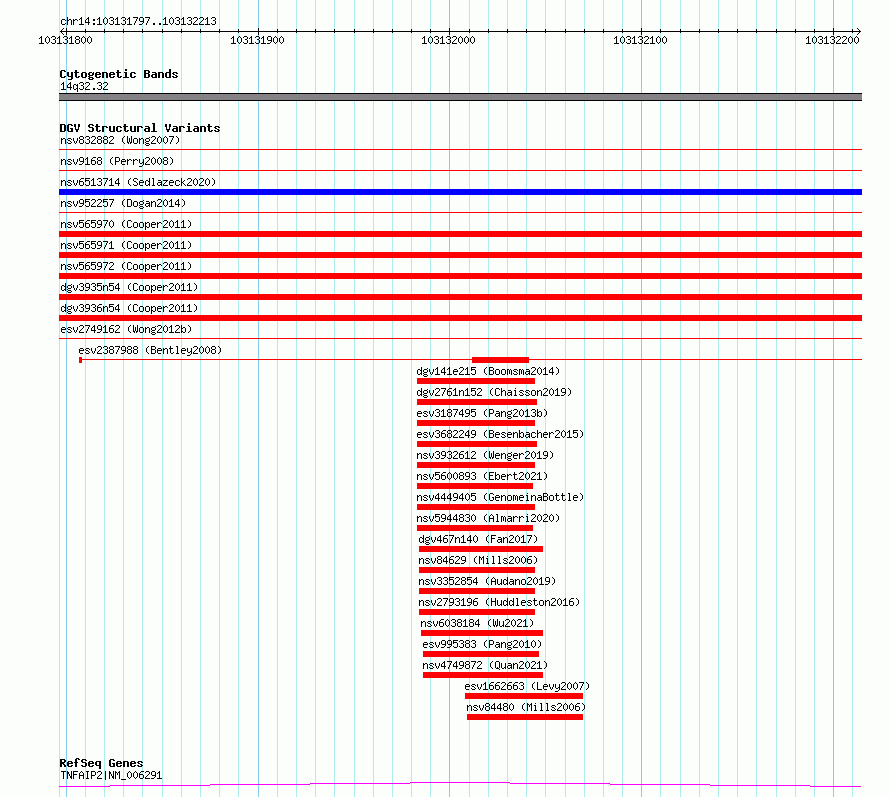The image size is (890, 797).
Task: Click the RefSeq Genes track title
Action: (x=101, y=764)
